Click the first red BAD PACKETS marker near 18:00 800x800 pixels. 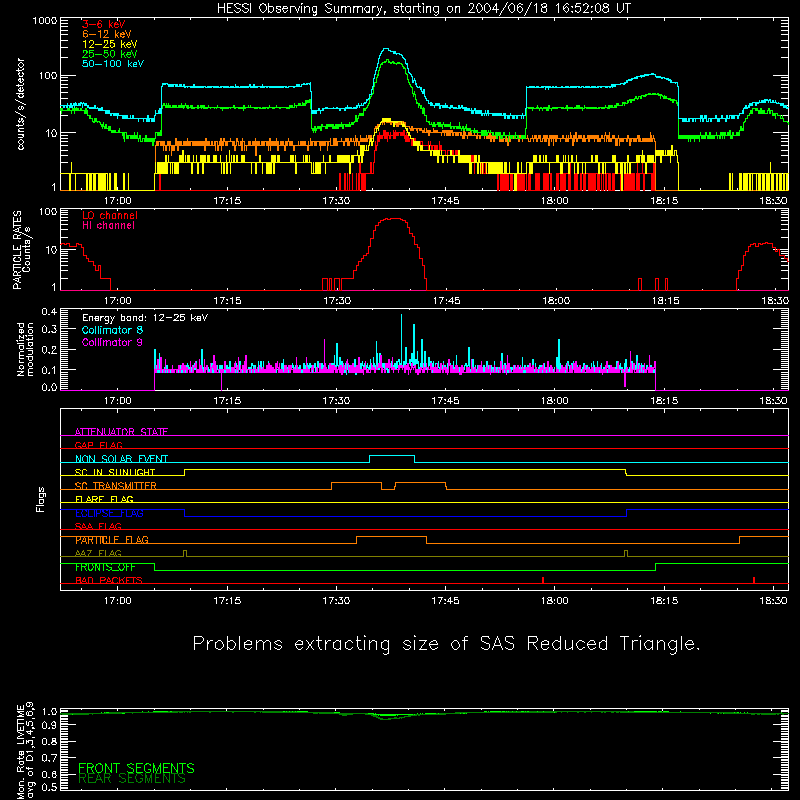coord(543,580)
